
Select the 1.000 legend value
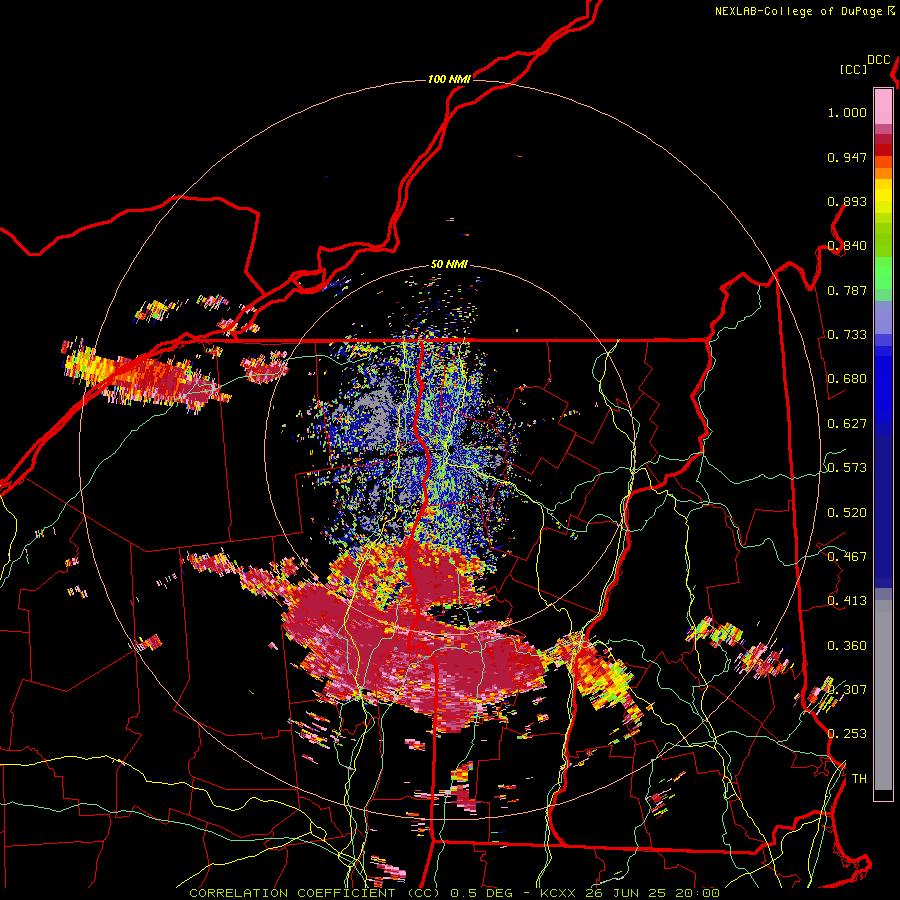pos(847,112)
